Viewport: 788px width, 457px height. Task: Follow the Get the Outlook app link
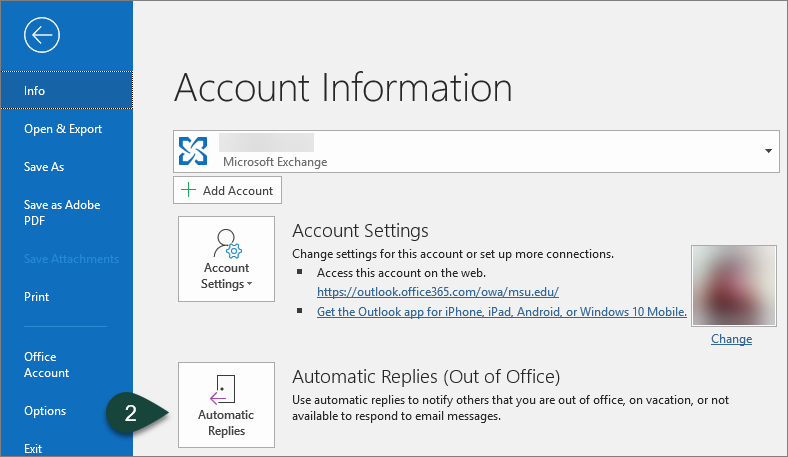click(x=502, y=312)
